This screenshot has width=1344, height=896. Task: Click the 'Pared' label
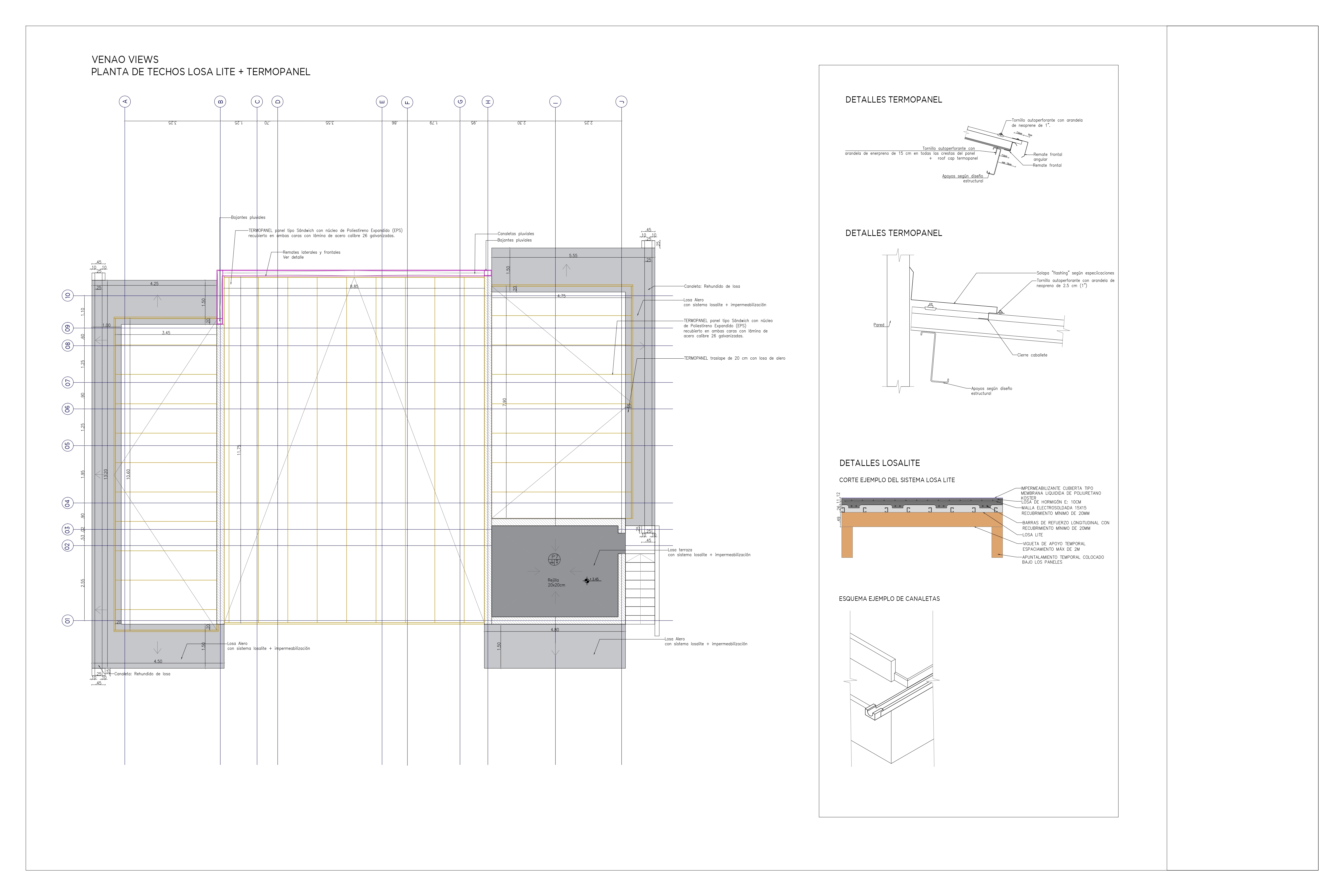pyautogui.click(x=879, y=325)
